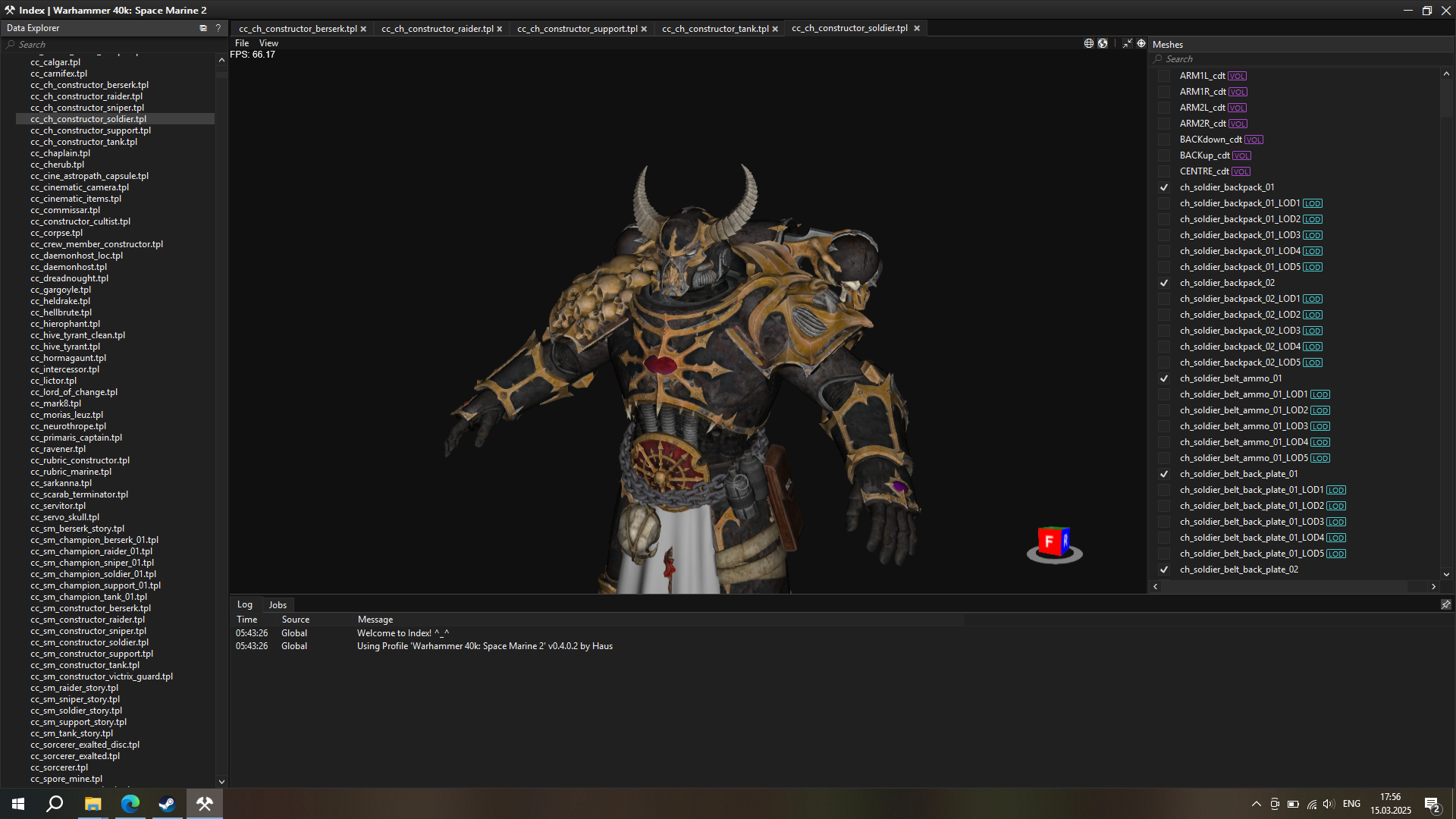
Task: Open taskbar search magnifier
Action: pyautogui.click(x=55, y=804)
